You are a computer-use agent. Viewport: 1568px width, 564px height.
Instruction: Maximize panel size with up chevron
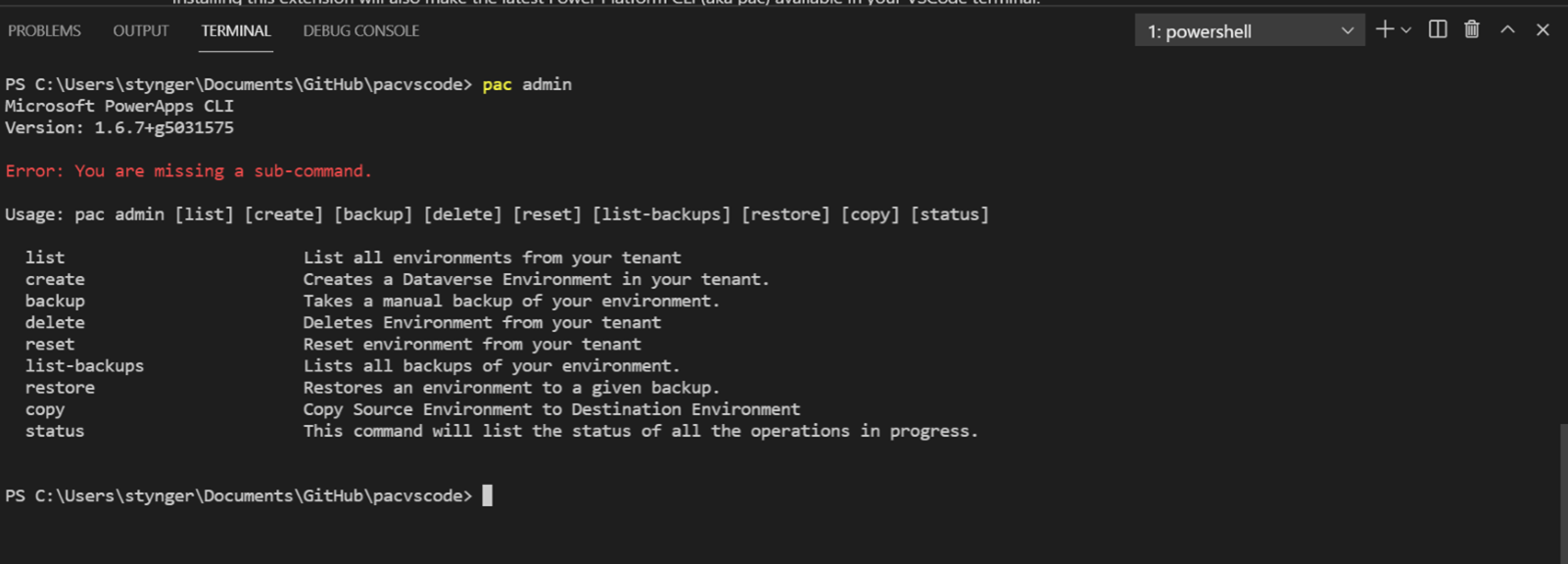click(x=1507, y=30)
